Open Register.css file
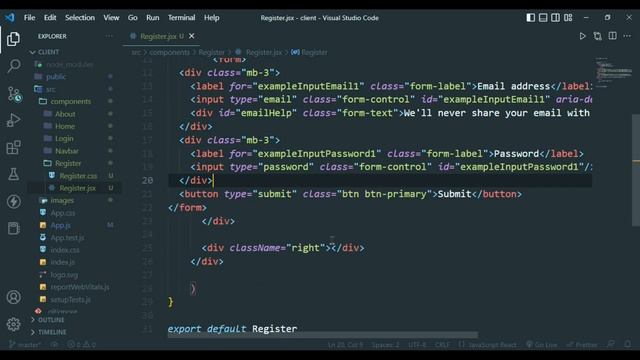Viewport: 640px width, 360px height. pos(78,176)
